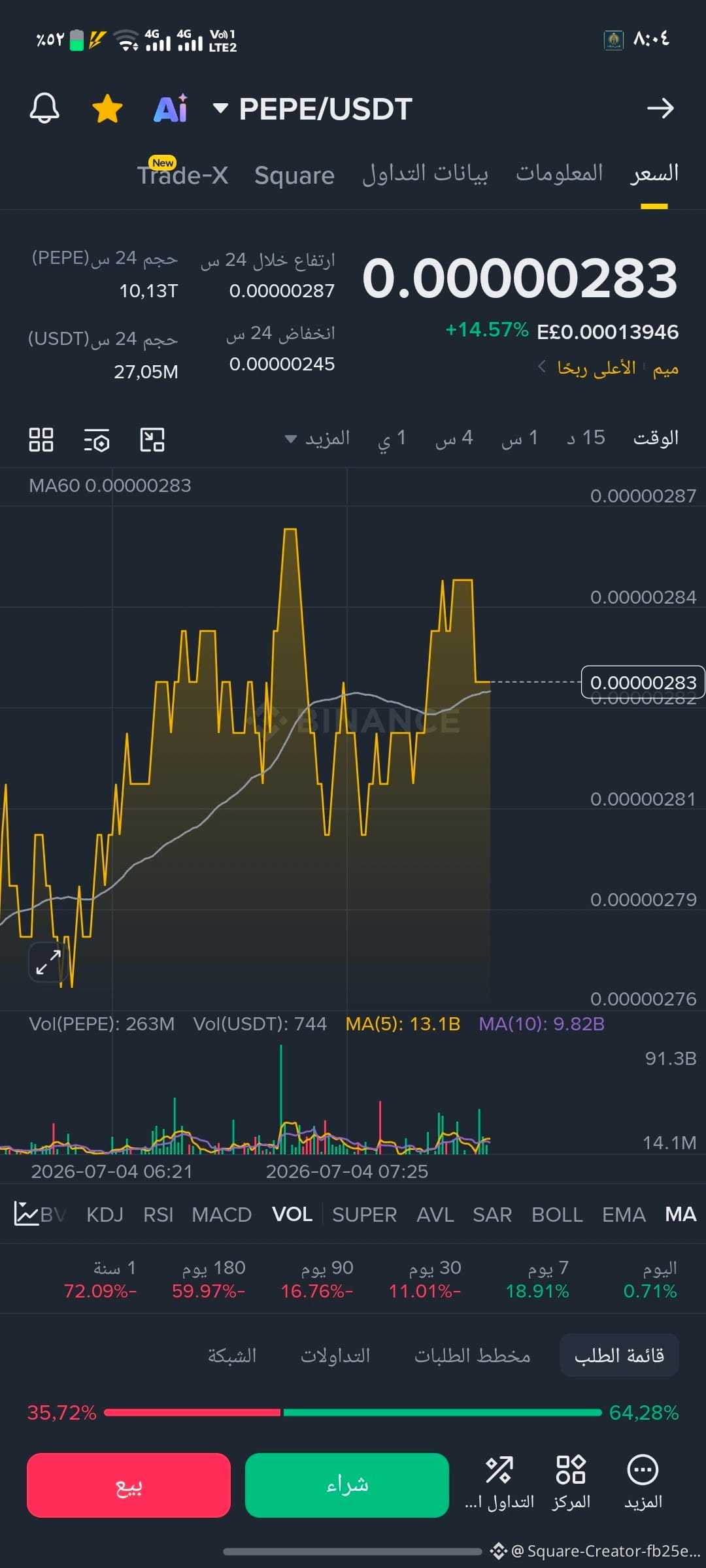Tap the 24h low value 0.00000245
Image resolution: width=706 pixels, height=1568 pixels.
coord(282,364)
